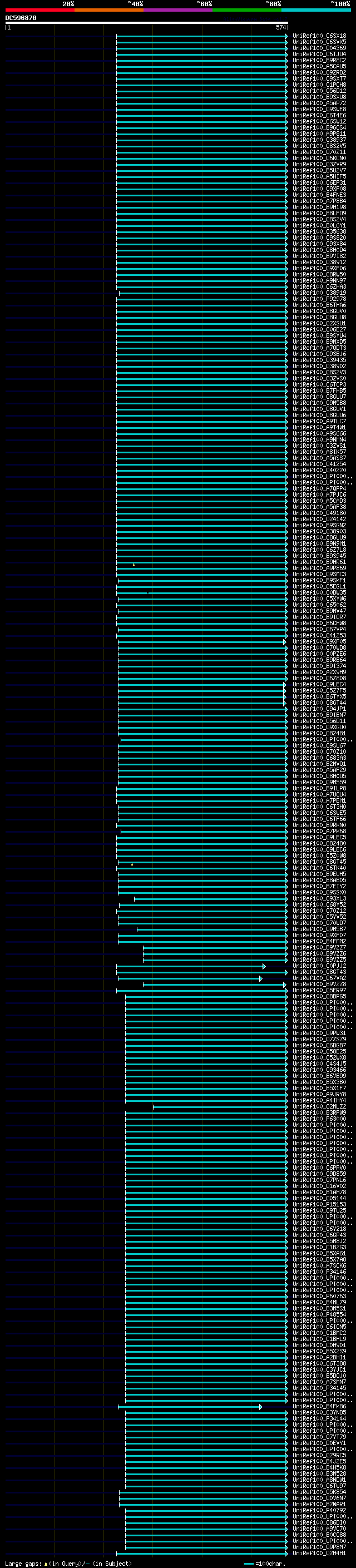Screen dimensions: 356x1568
Task: Select the UniRef100_P60763 entry
Action: [x=319, y=1297]
